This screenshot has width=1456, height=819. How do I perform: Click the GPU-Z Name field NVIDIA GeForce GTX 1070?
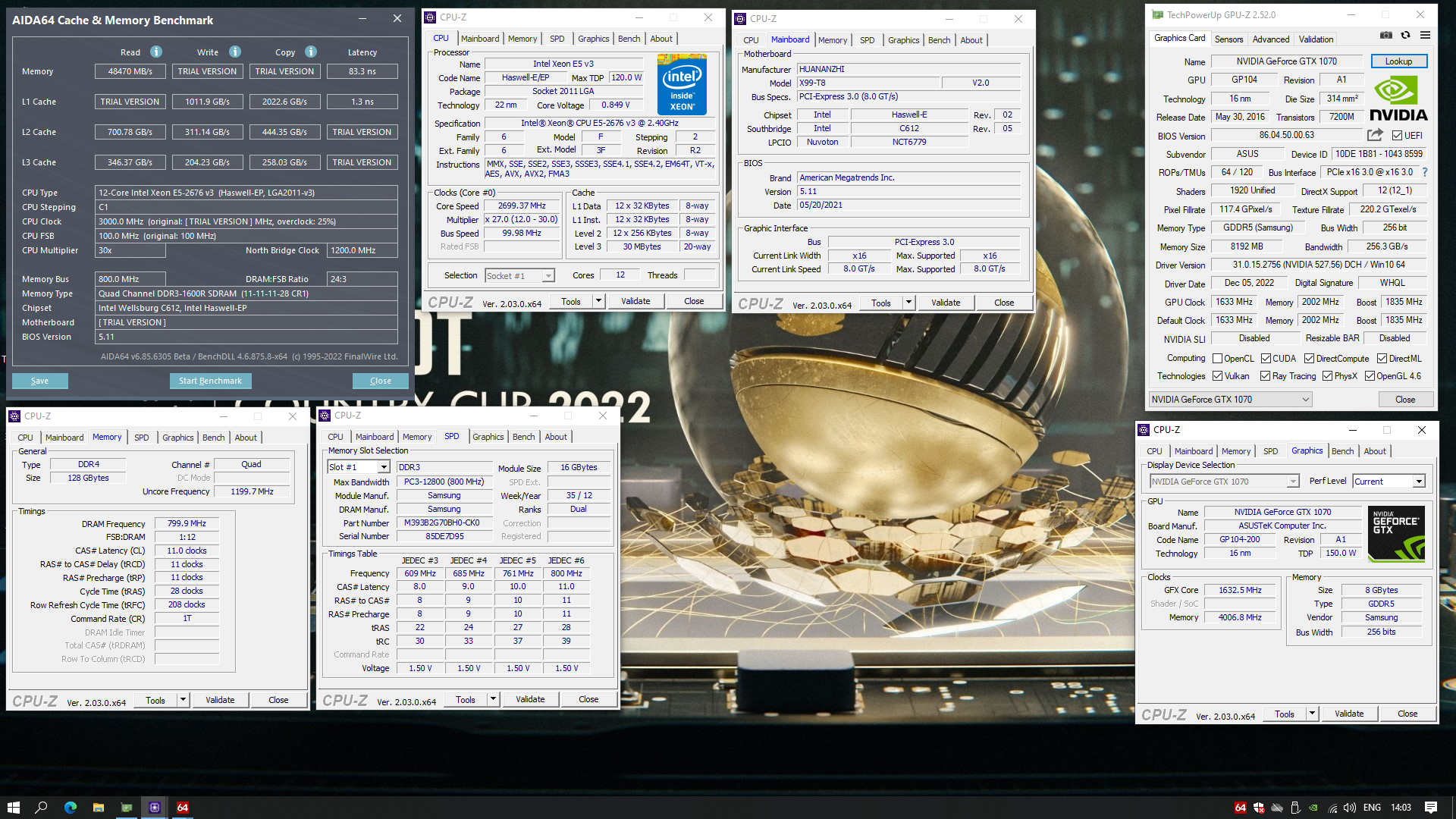click(1286, 61)
